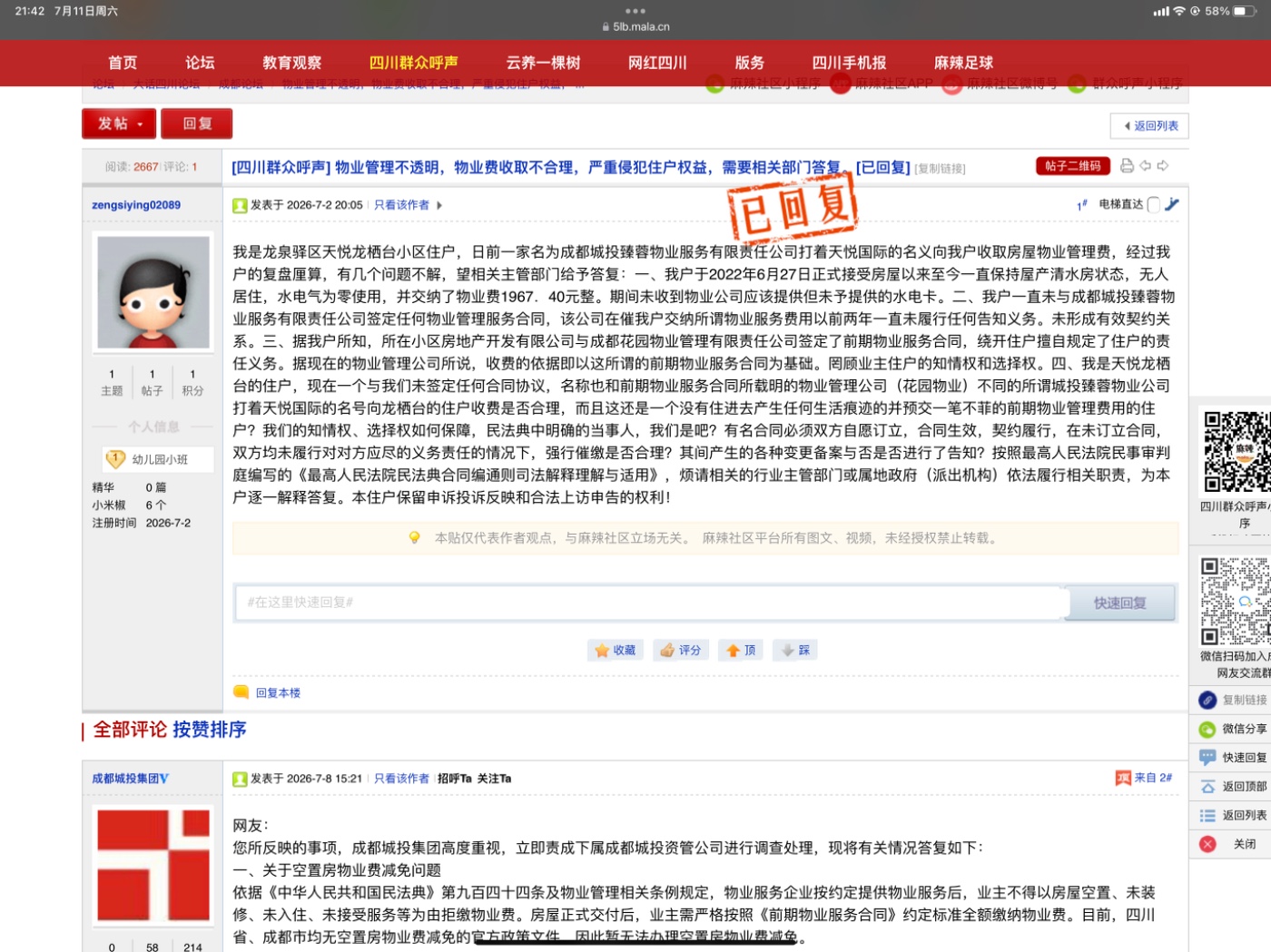Go to next thread arrow icon

[x=1163, y=166]
